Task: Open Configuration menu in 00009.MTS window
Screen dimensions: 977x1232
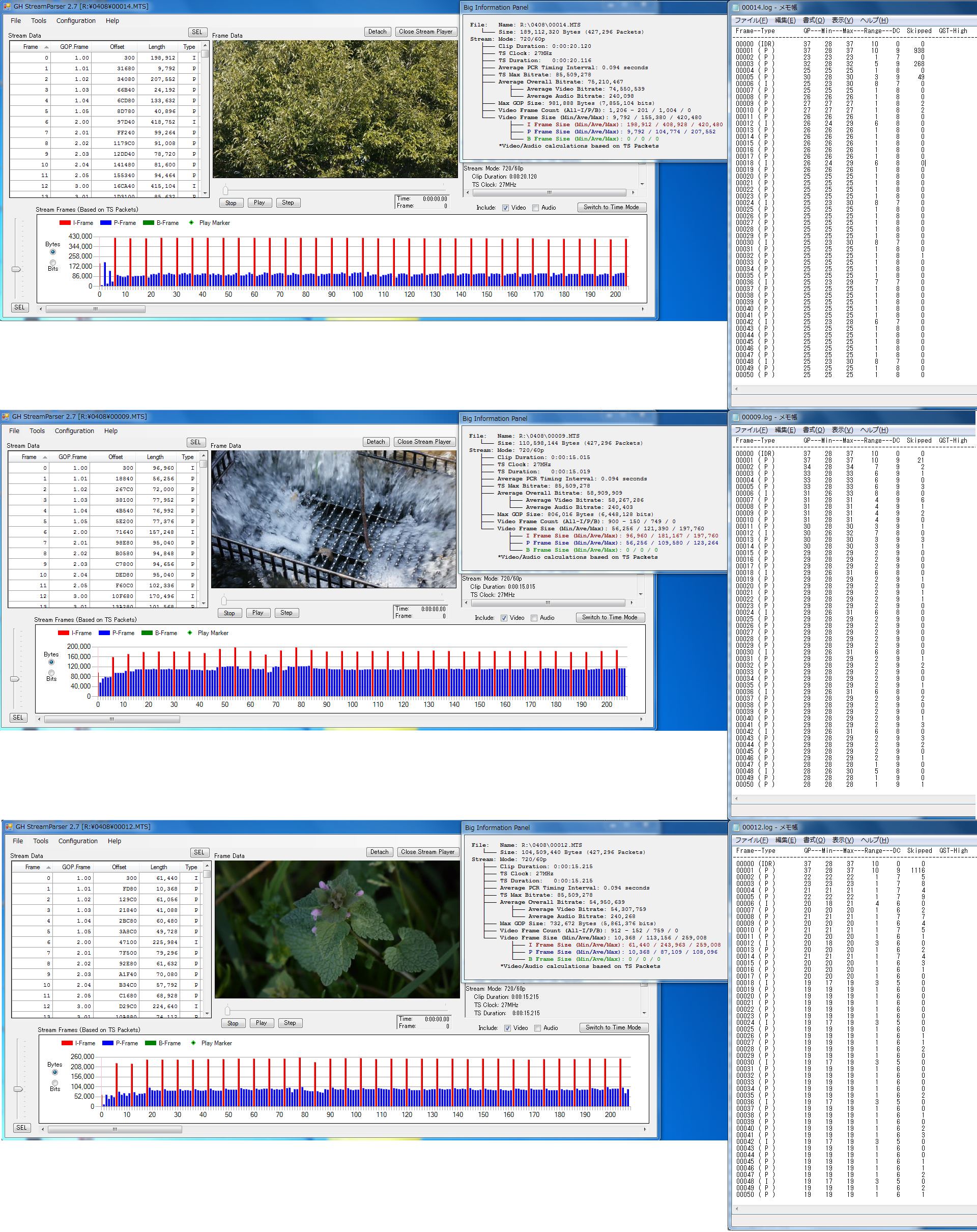Action: click(x=74, y=431)
